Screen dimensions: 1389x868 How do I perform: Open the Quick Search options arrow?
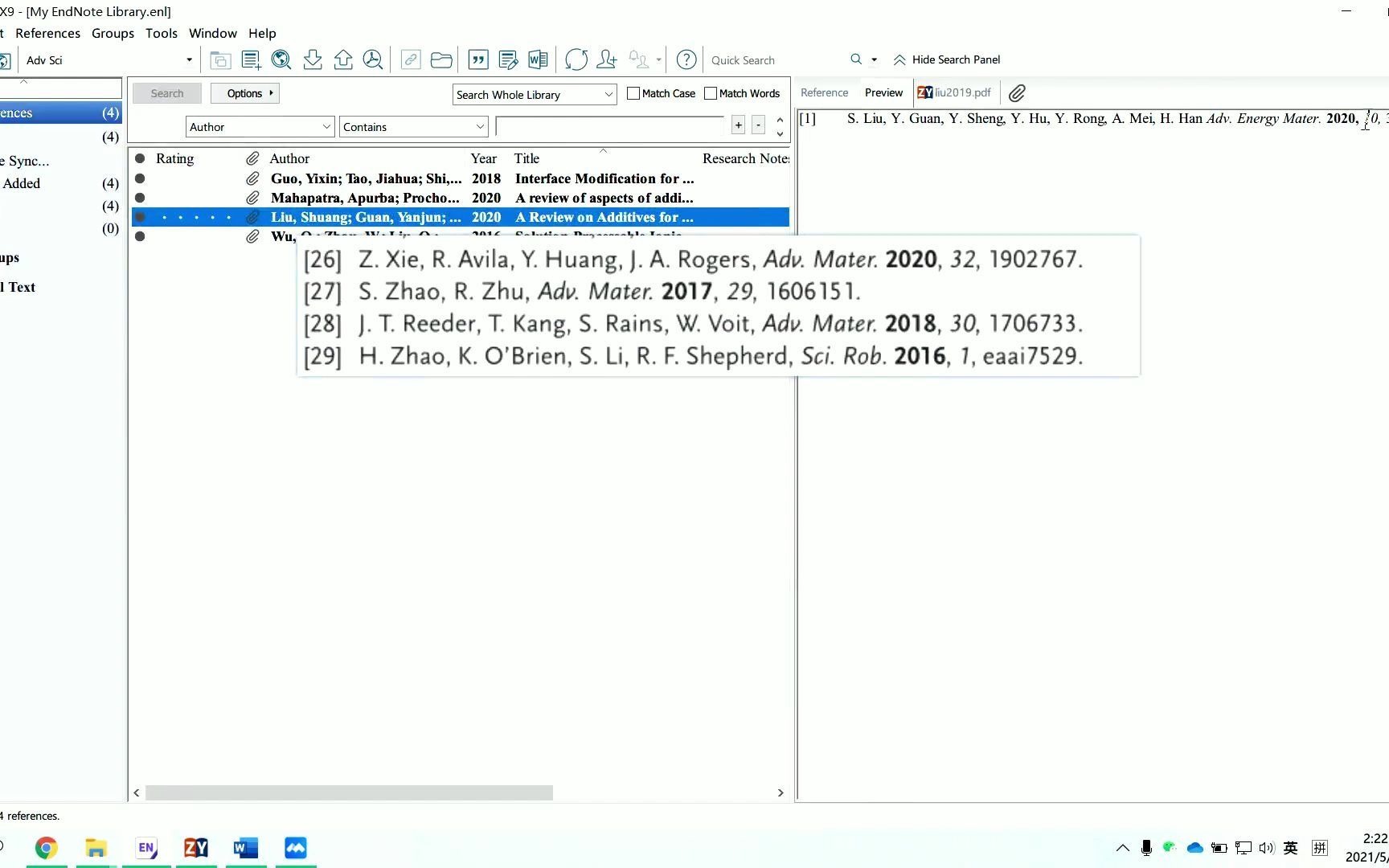pos(875,59)
